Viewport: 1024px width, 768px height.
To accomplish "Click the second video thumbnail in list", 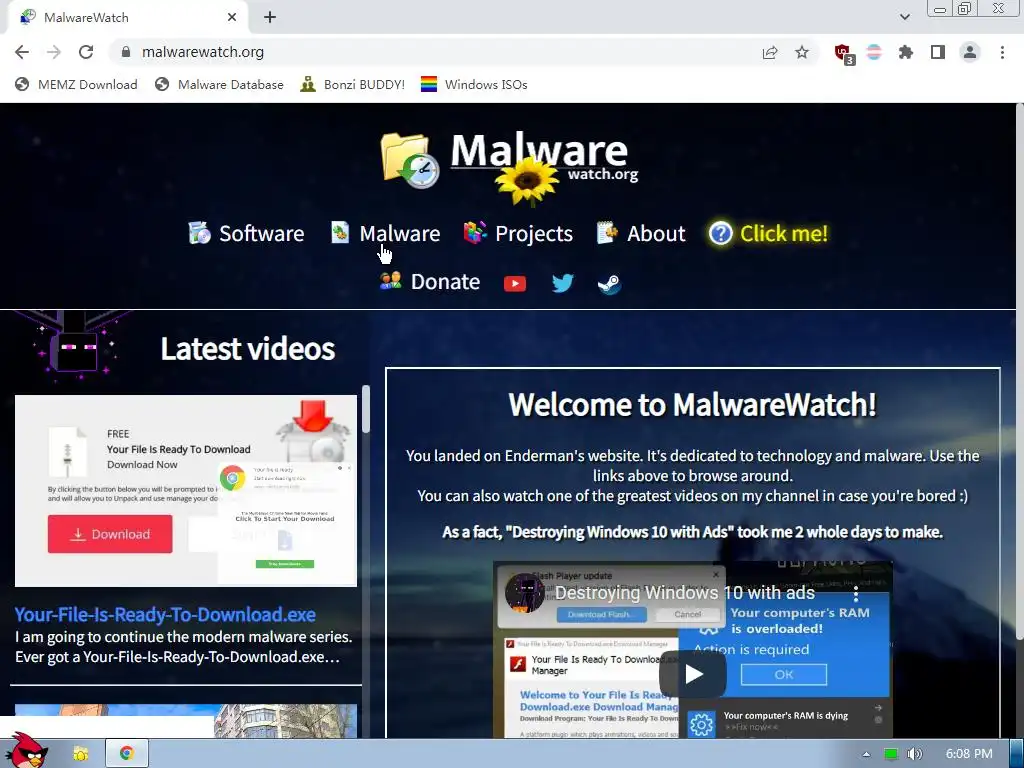I will pyautogui.click(x=186, y=721).
